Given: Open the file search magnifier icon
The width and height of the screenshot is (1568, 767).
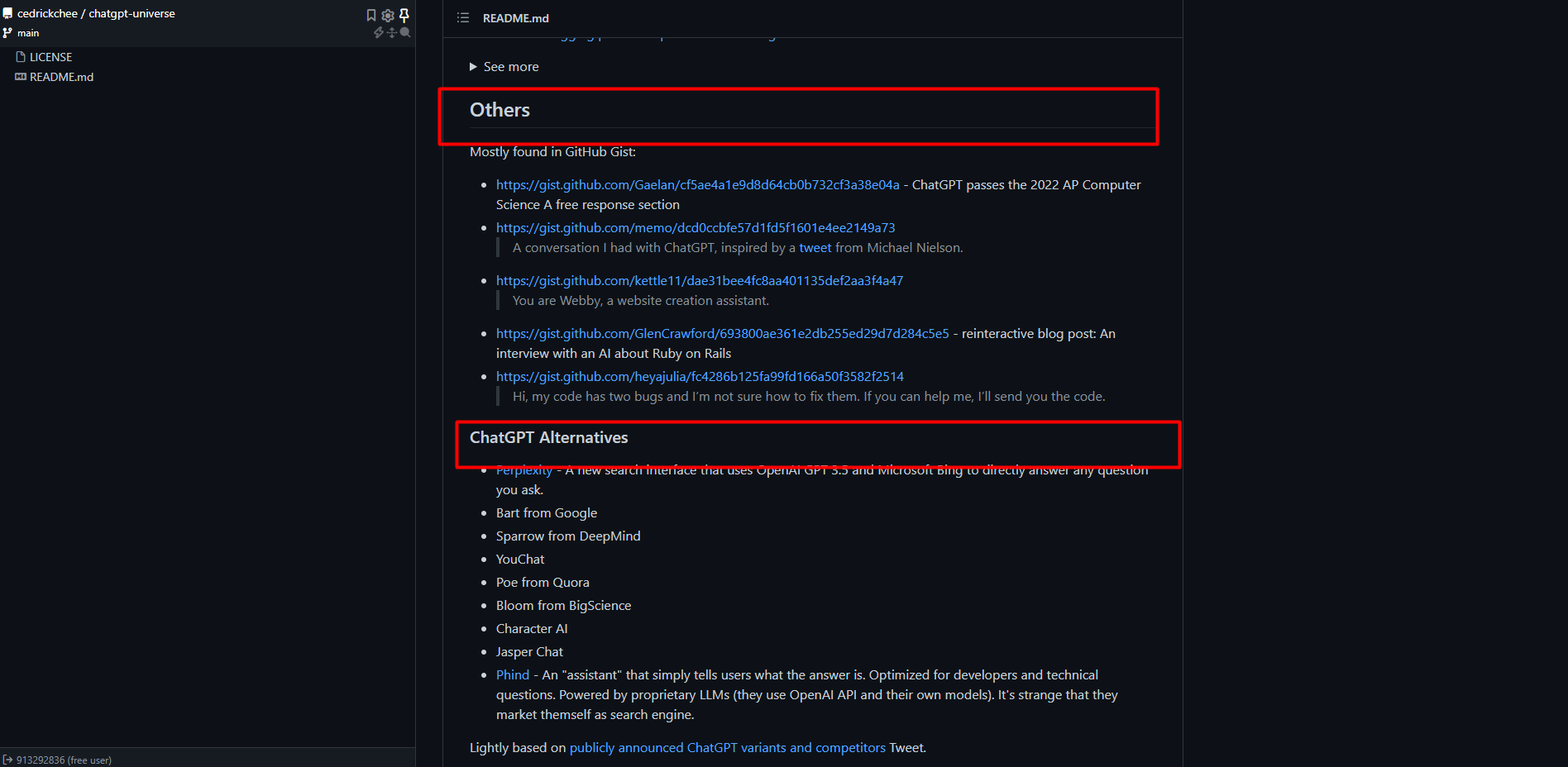Looking at the screenshot, I should coord(405,32).
